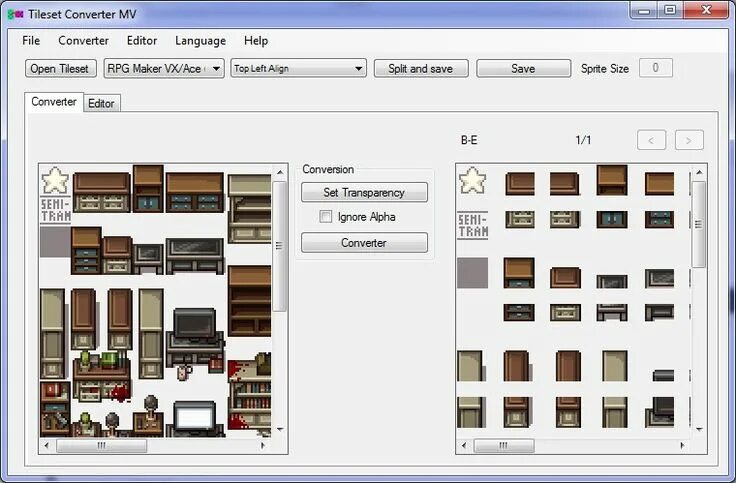Maximize the Tileset Converter MV window
Viewport: 736px width, 483px height.
[670, 10]
